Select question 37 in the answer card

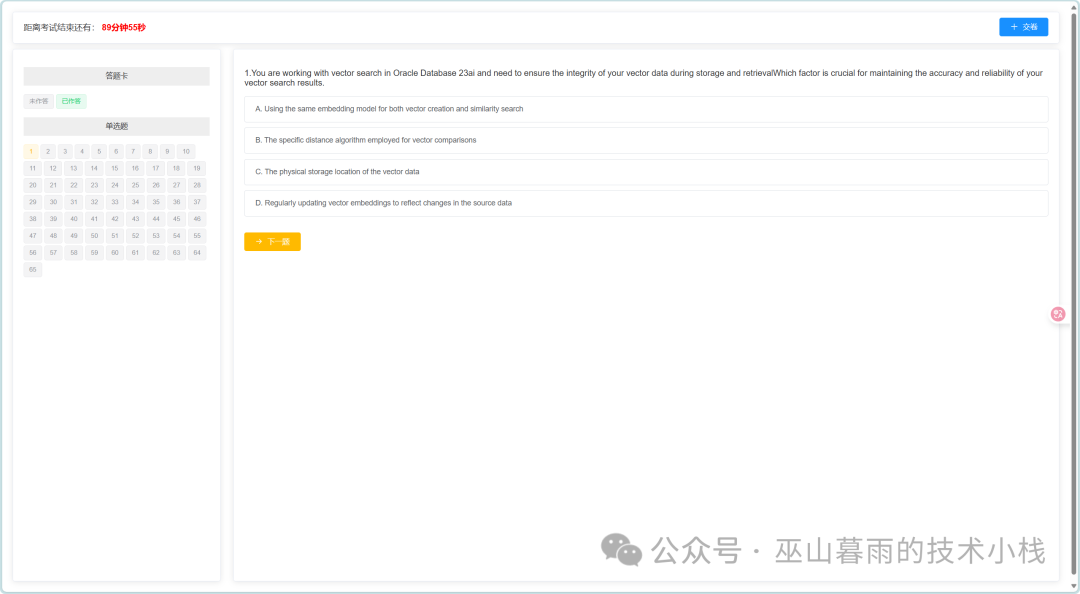pos(197,202)
